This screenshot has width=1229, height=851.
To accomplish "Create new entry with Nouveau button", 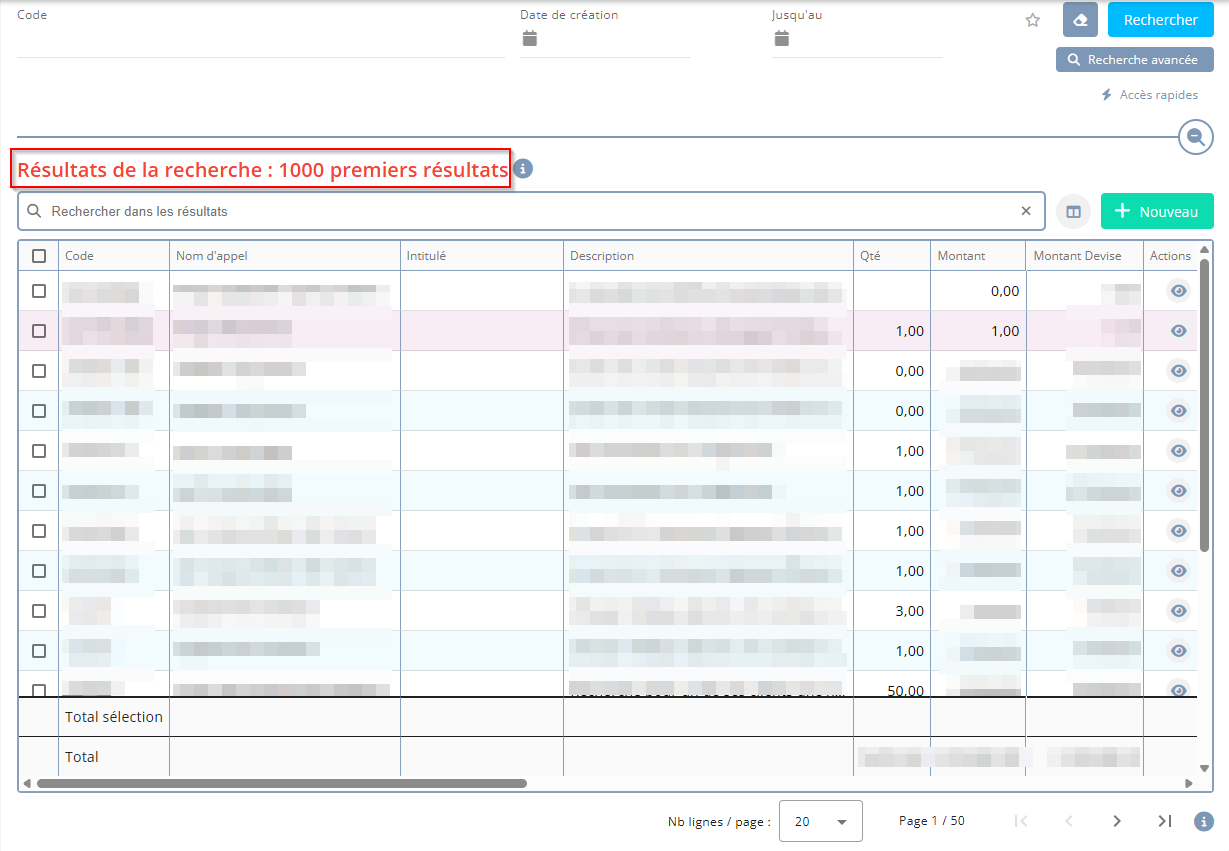I will pos(1156,211).
